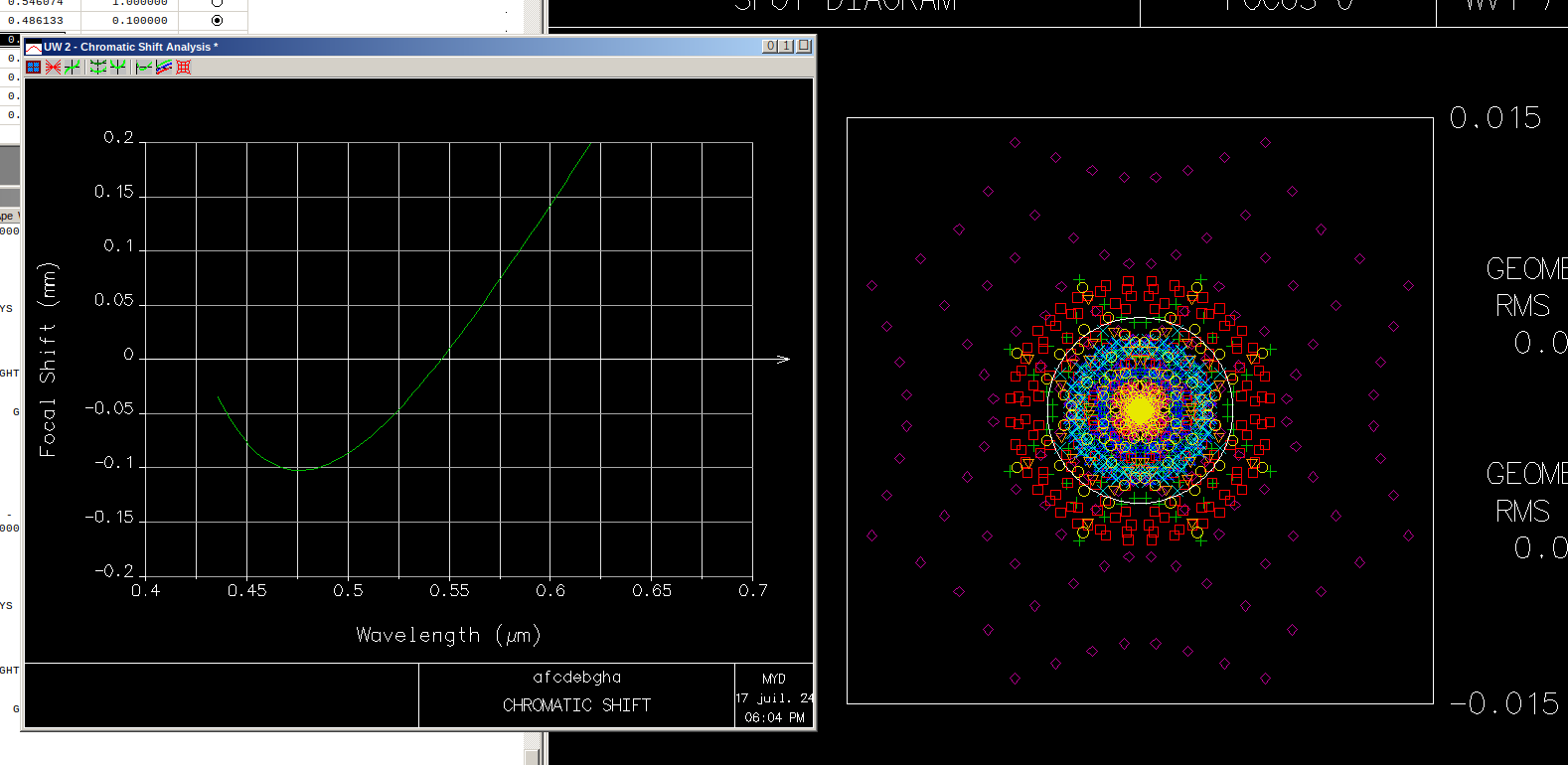This screenshot has height=765, width=1568.
Task: Click the blue grid spot diagram icon
Action: (33, 67)
